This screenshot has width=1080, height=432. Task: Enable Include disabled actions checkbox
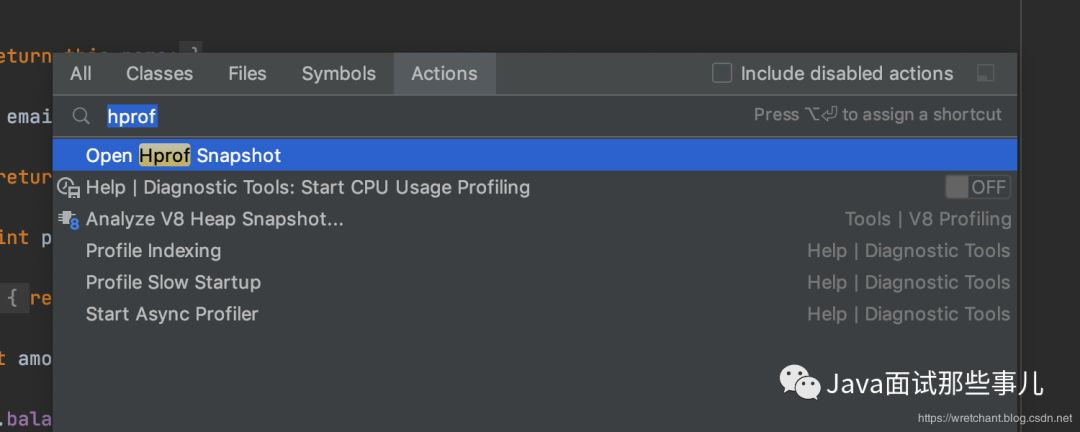[x=722, y=73]
